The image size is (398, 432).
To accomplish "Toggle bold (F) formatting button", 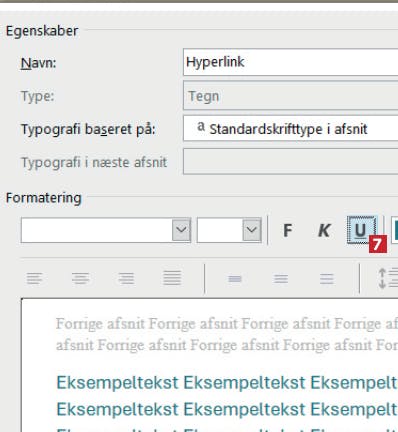I will tap(288, 230).
